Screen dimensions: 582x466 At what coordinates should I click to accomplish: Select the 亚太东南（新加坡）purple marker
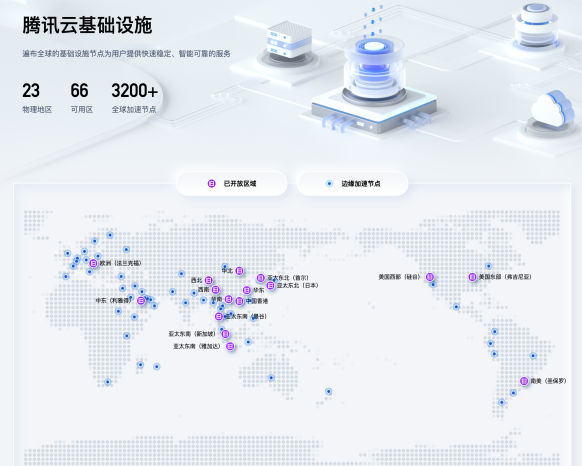[x=225, y=334]
